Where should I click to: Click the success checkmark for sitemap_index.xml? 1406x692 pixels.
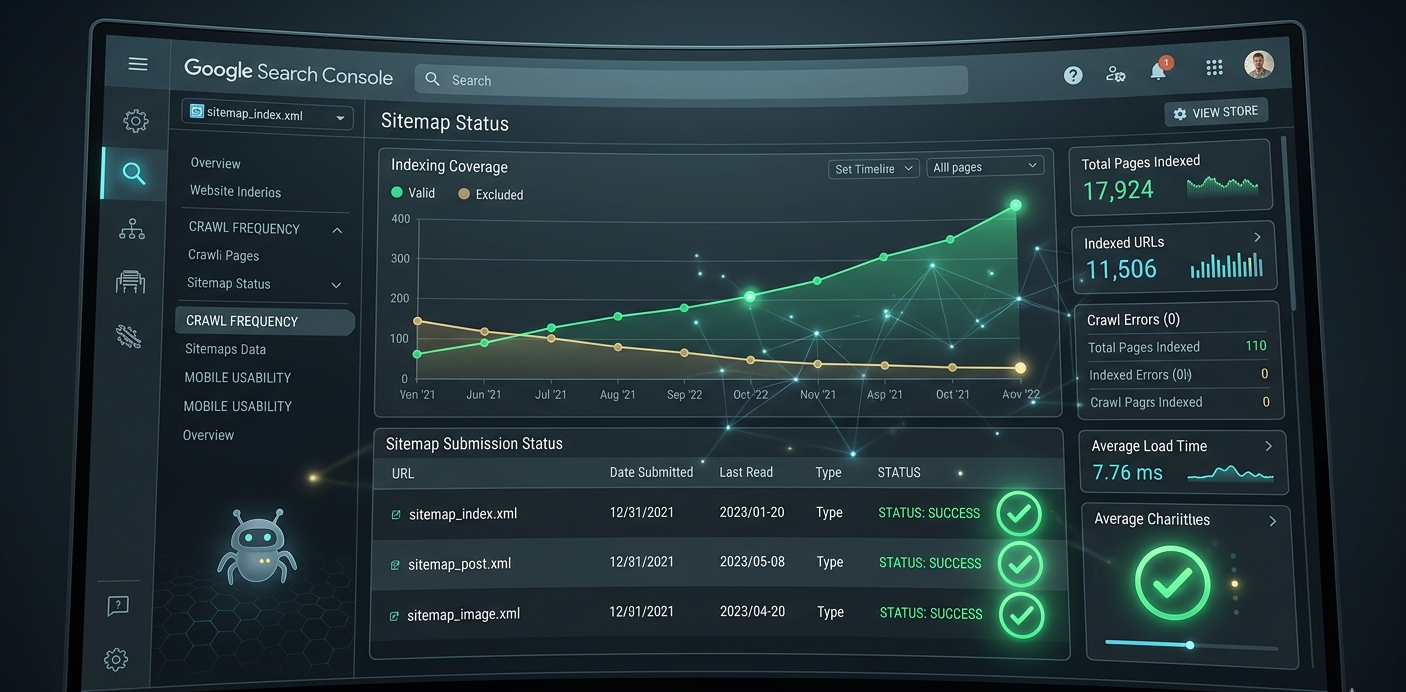pos(1019,514)
